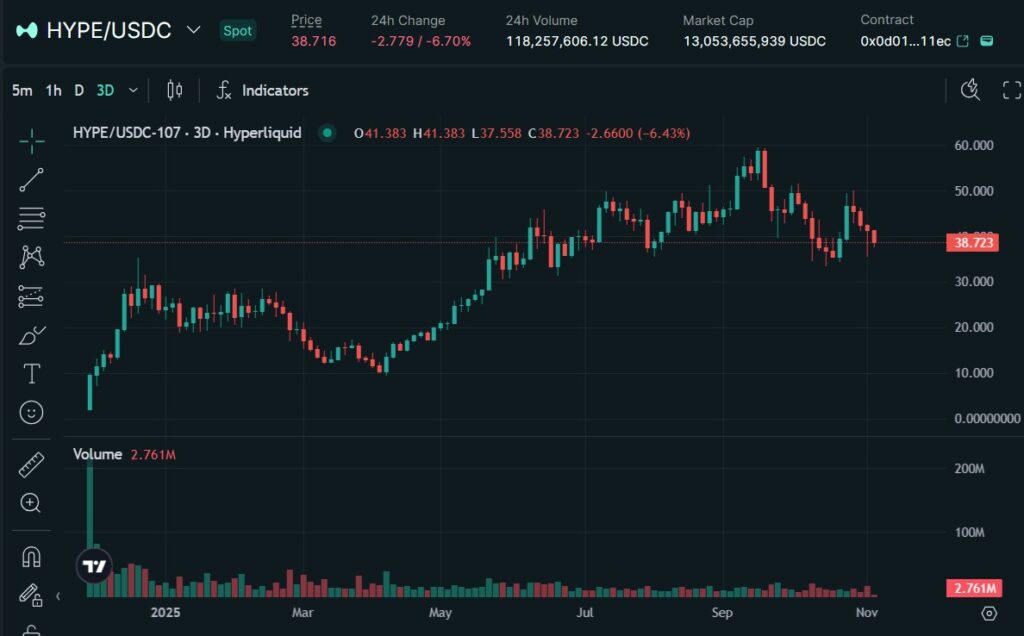Open quick search via the lightning magnifier icon
Image resolution: width=1024 pixels, height=636 pixels.
point(968,90)
